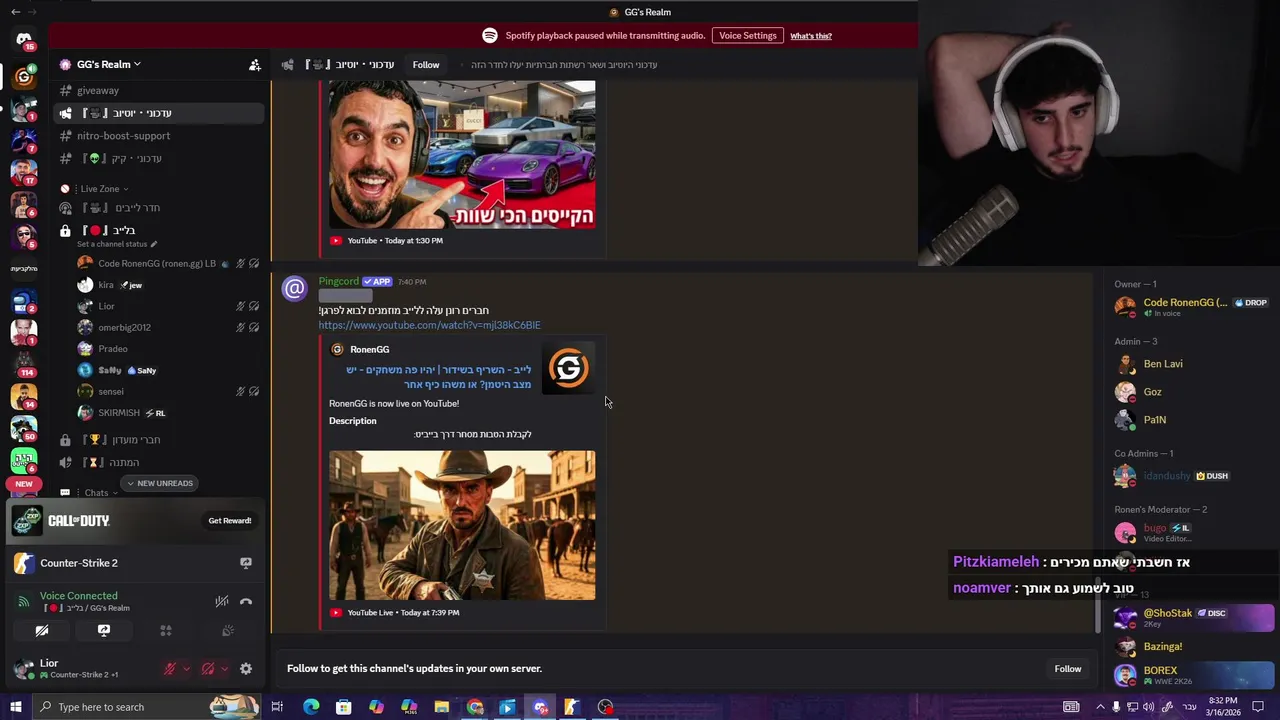Jump to NEW UNREADS pill
This screenshot has height=720, width=1280.
tap(159, 483)
